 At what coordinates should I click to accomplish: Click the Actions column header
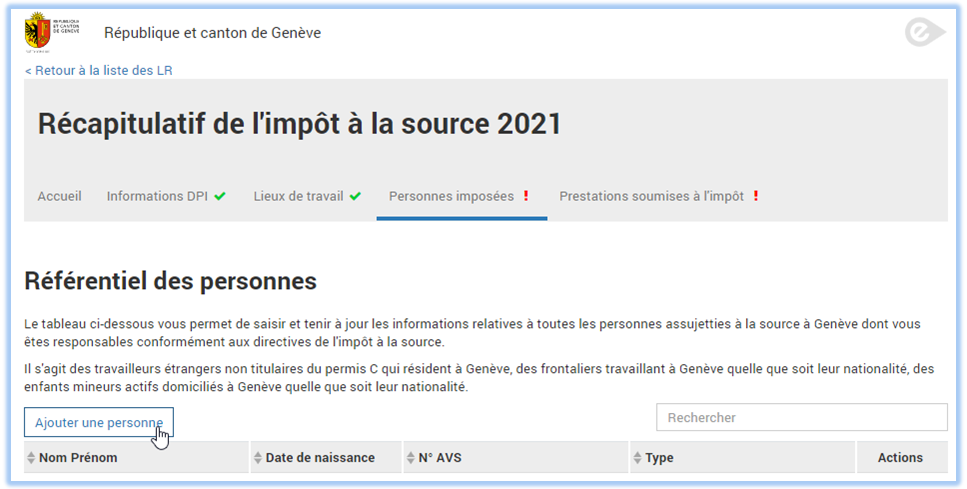[x=900, y=458]
